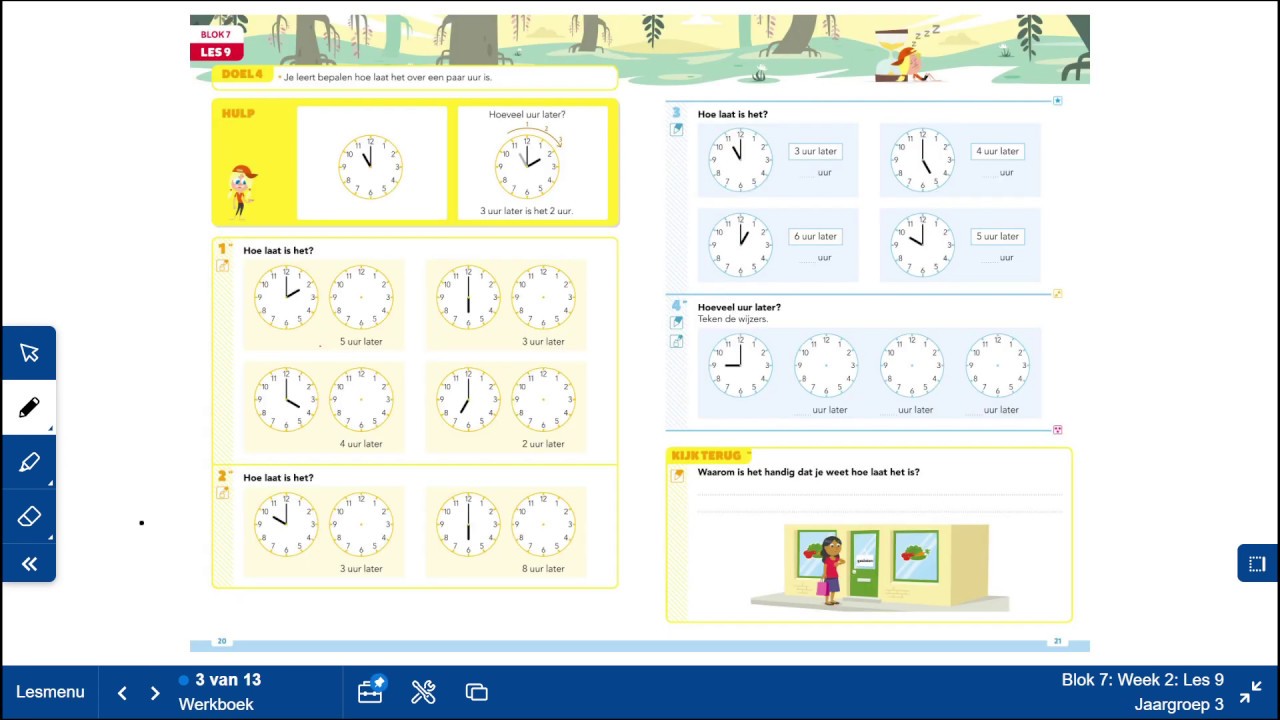Screen dimensions: 1280x720
Task: Click 'Blok 7: Week 2: Les 9' title
Action: pyautogui.click(x=1142, y=680)
